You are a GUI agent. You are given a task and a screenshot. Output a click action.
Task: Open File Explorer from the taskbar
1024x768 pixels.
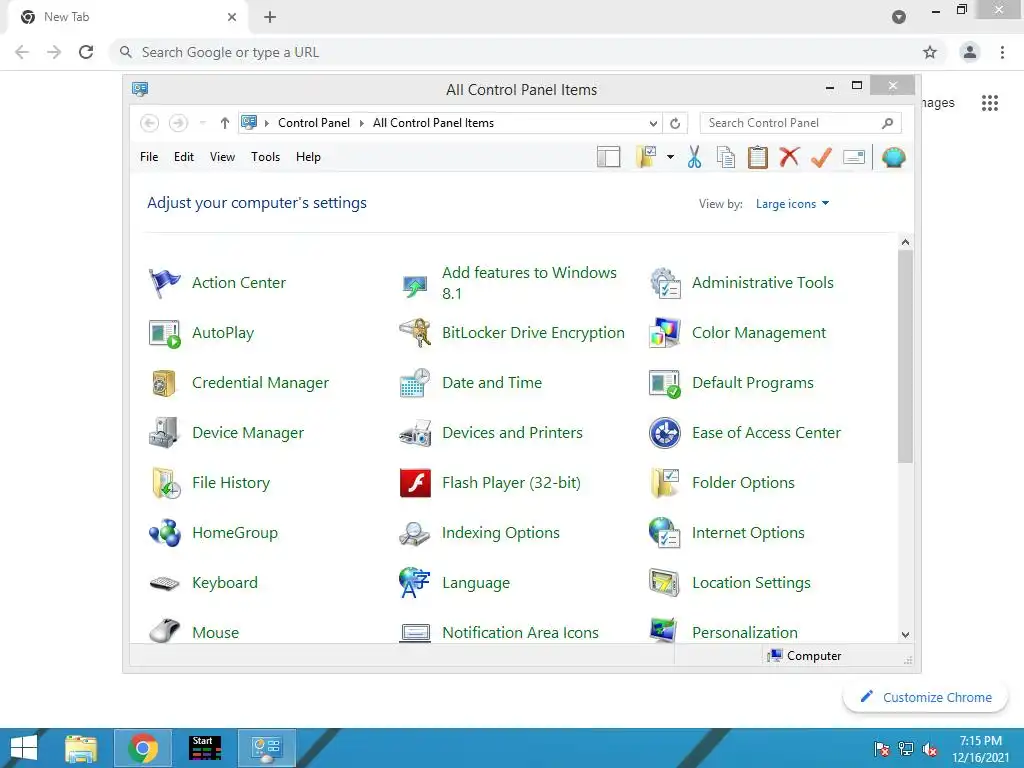point(81,748)
